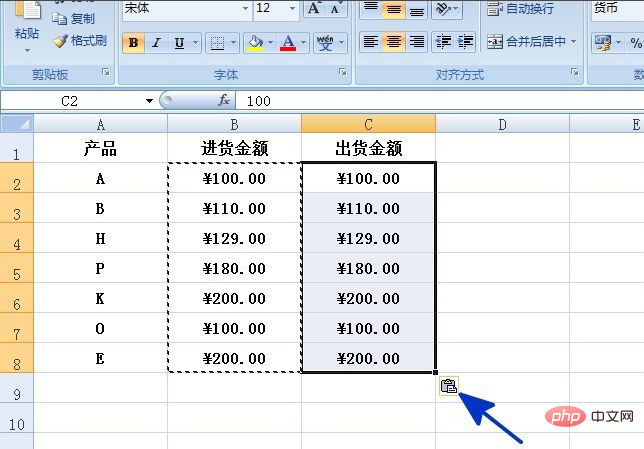Select column A header
Screen dimensions: 644x449
pyautogui.click(x=101, y=124)
